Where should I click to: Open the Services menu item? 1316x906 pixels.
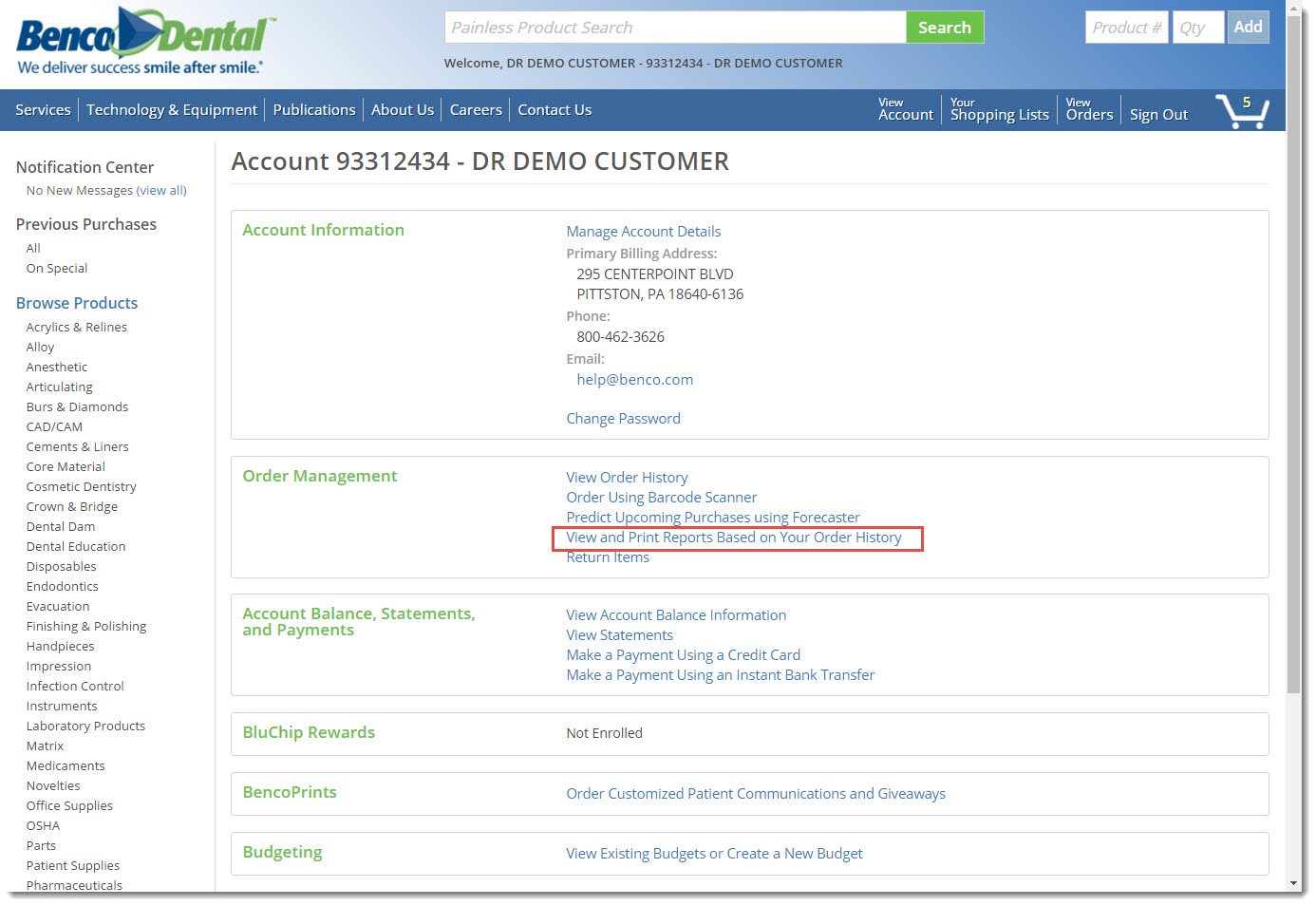[x=43, y=110]
